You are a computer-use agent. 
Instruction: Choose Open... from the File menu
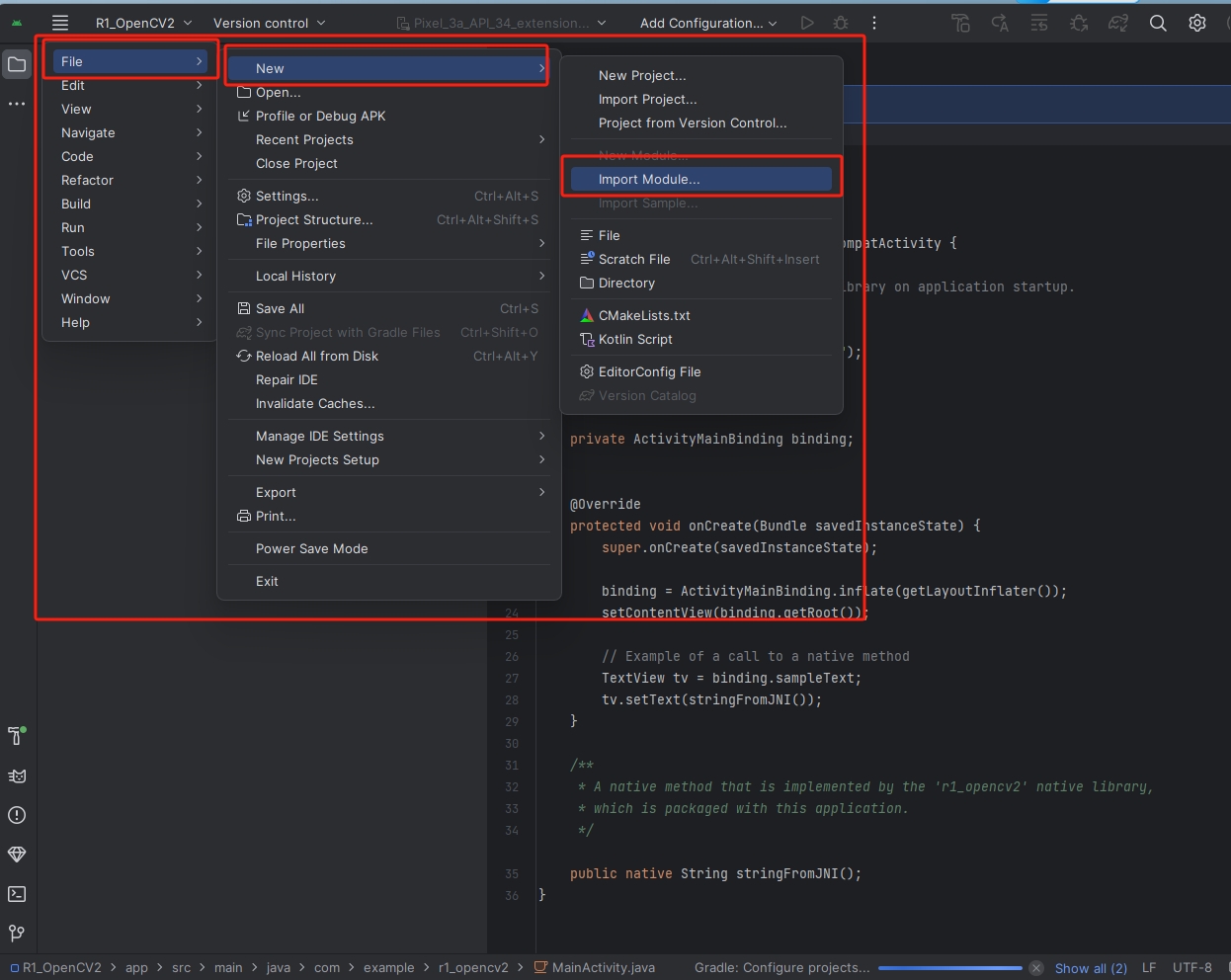(389, 92)
